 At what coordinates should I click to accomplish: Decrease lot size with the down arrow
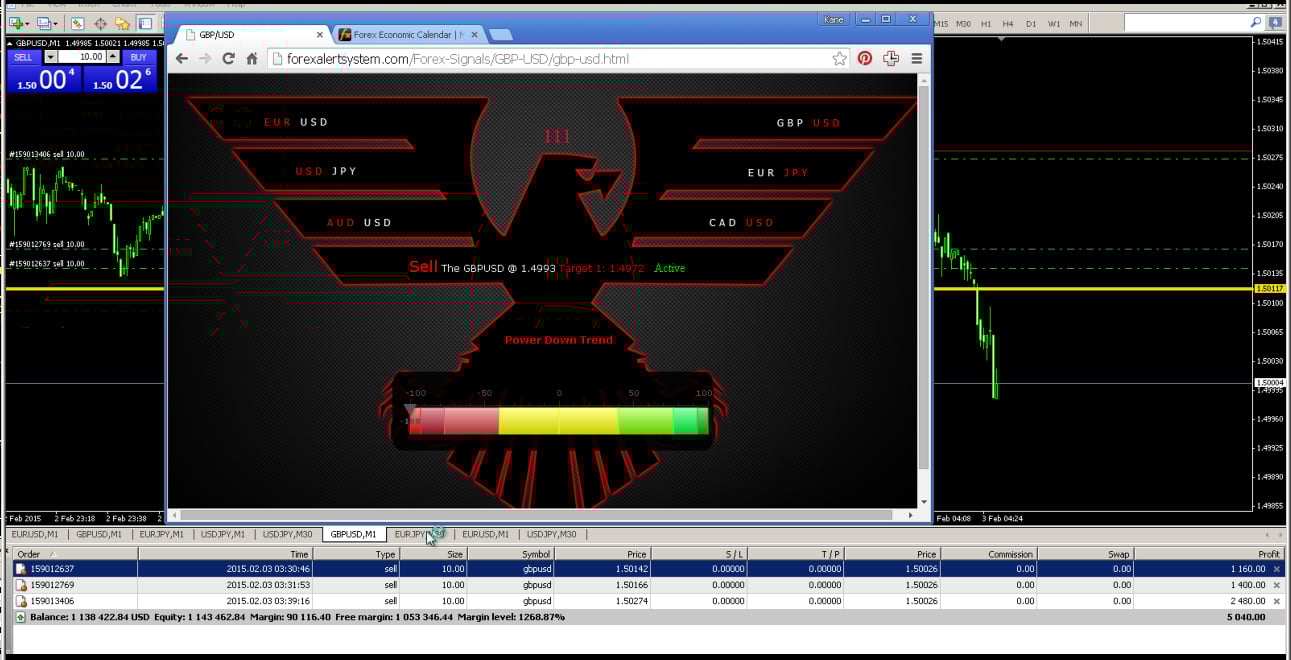click(51, 57)
